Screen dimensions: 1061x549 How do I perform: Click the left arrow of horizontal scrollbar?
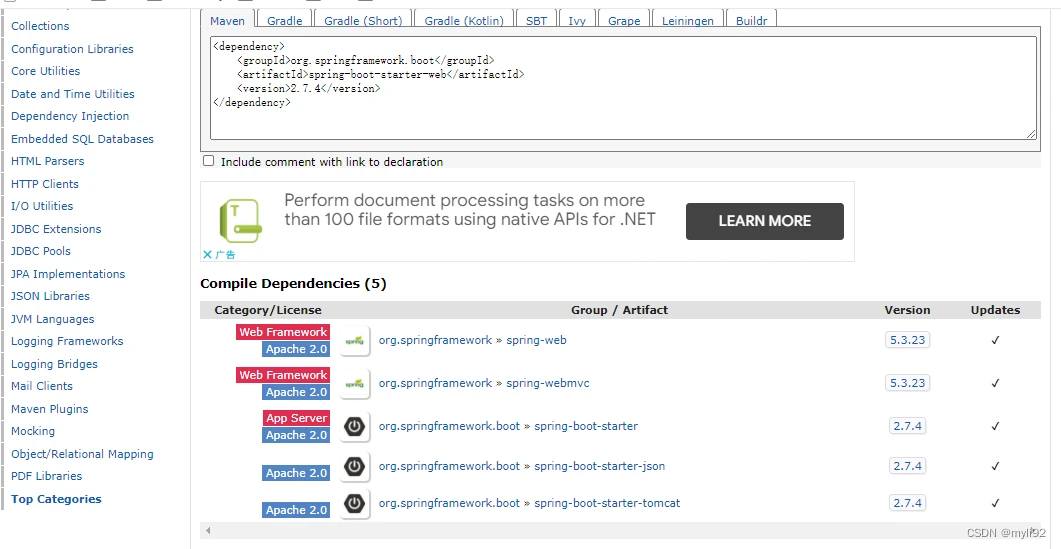click(x=208, y=531)
